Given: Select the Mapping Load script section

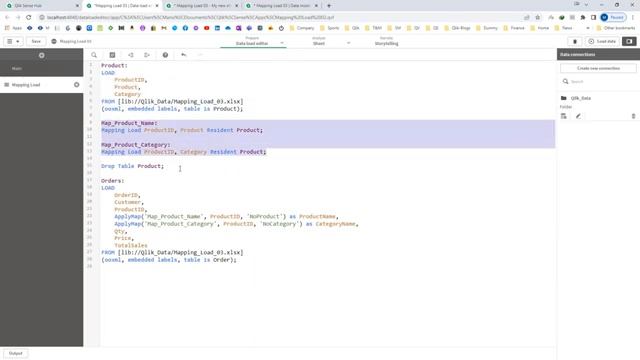Looking at the screenshot, I should click(42, 85).
